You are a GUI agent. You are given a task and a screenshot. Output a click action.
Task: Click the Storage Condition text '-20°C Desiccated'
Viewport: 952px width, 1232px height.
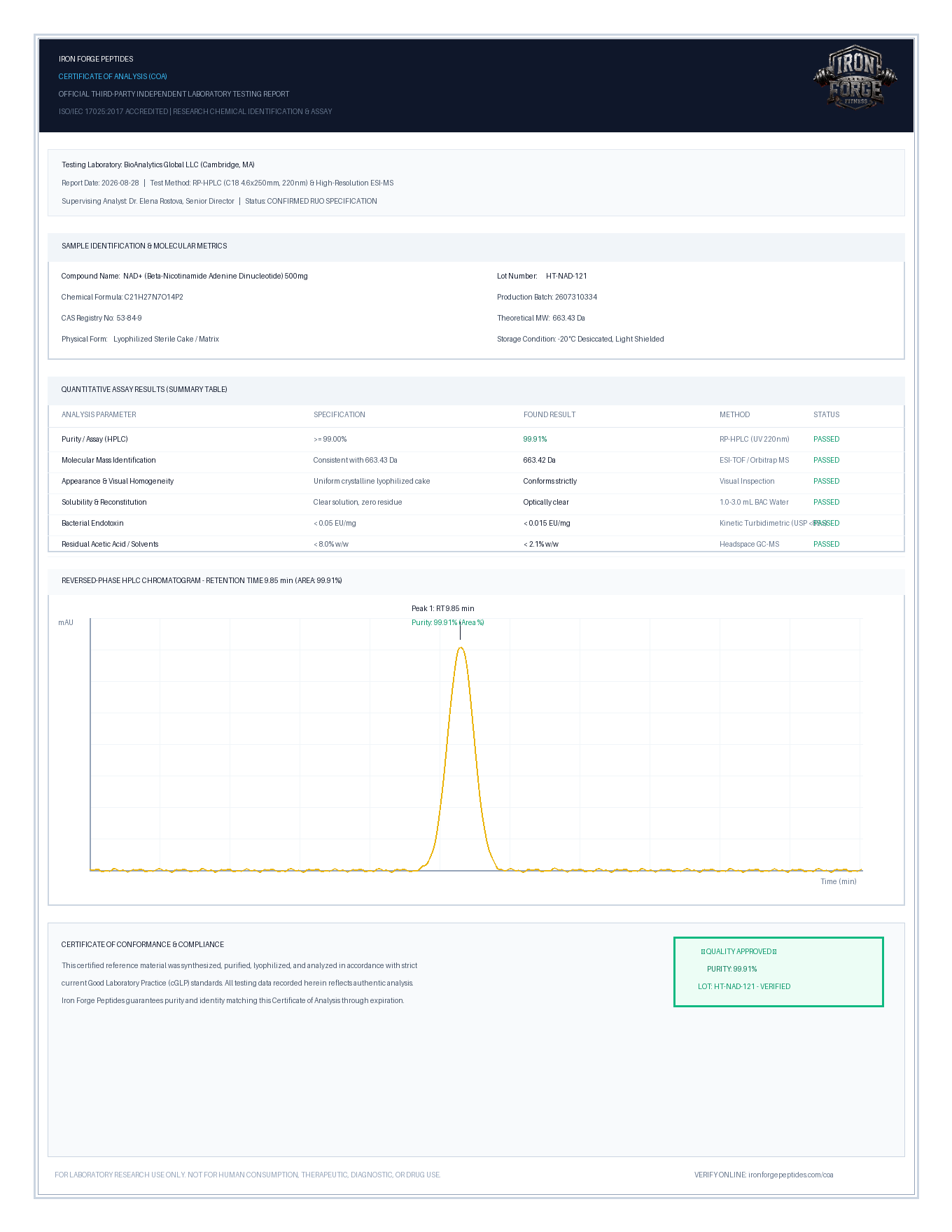click(x=584, y=339)
